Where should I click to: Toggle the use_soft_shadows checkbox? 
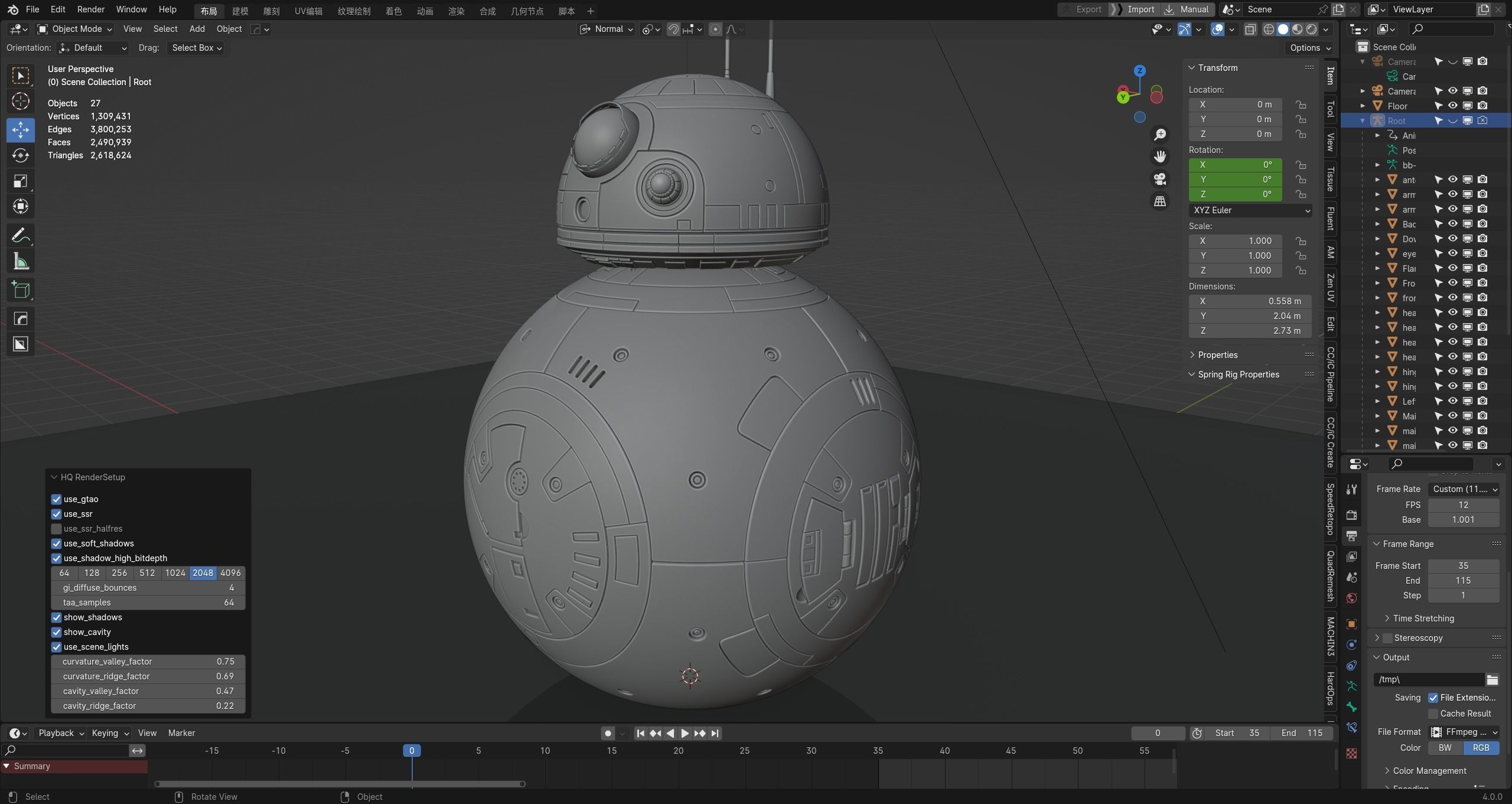pos(57,543)
